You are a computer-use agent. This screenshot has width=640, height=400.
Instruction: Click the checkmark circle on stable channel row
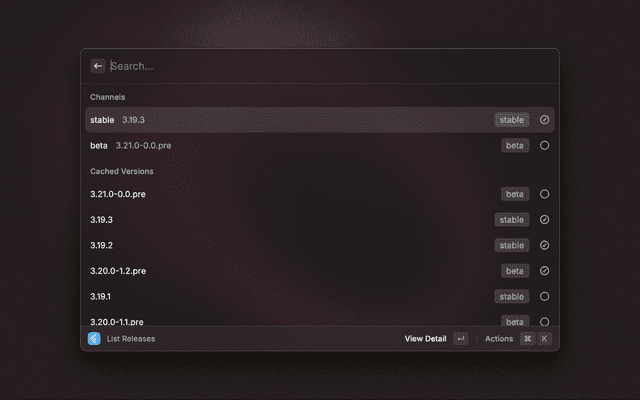(x=544, y=120)
